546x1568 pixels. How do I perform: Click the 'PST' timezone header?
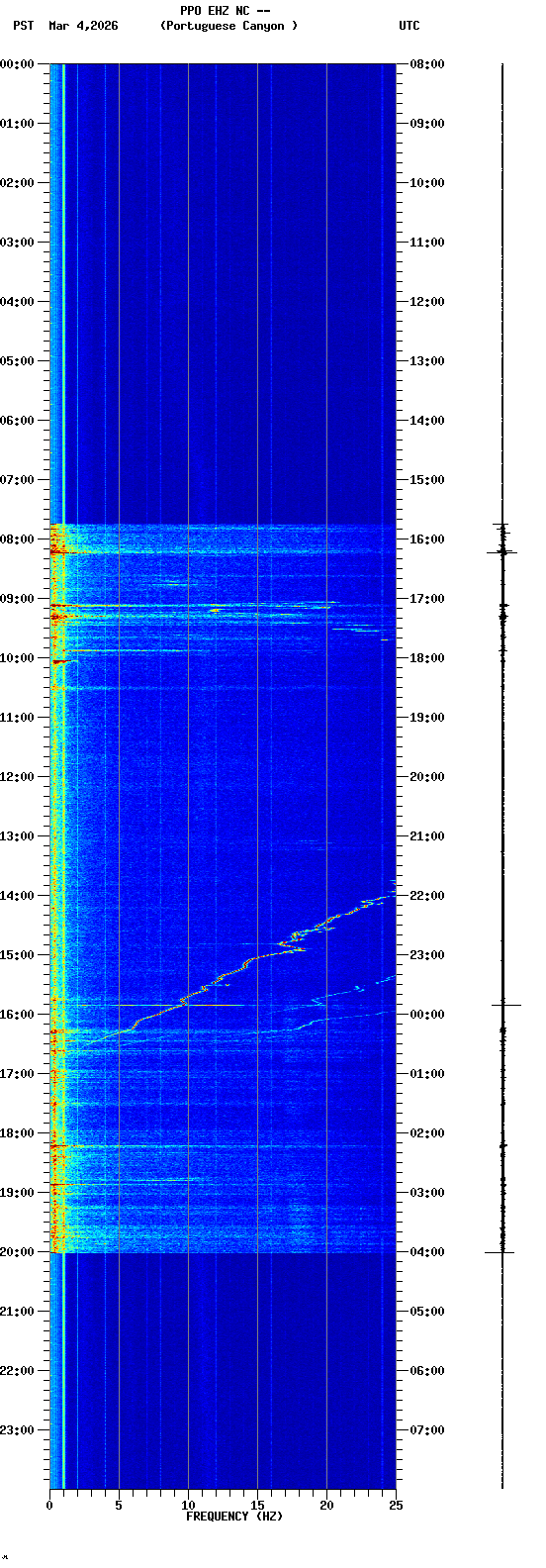[x=23, y=26]
